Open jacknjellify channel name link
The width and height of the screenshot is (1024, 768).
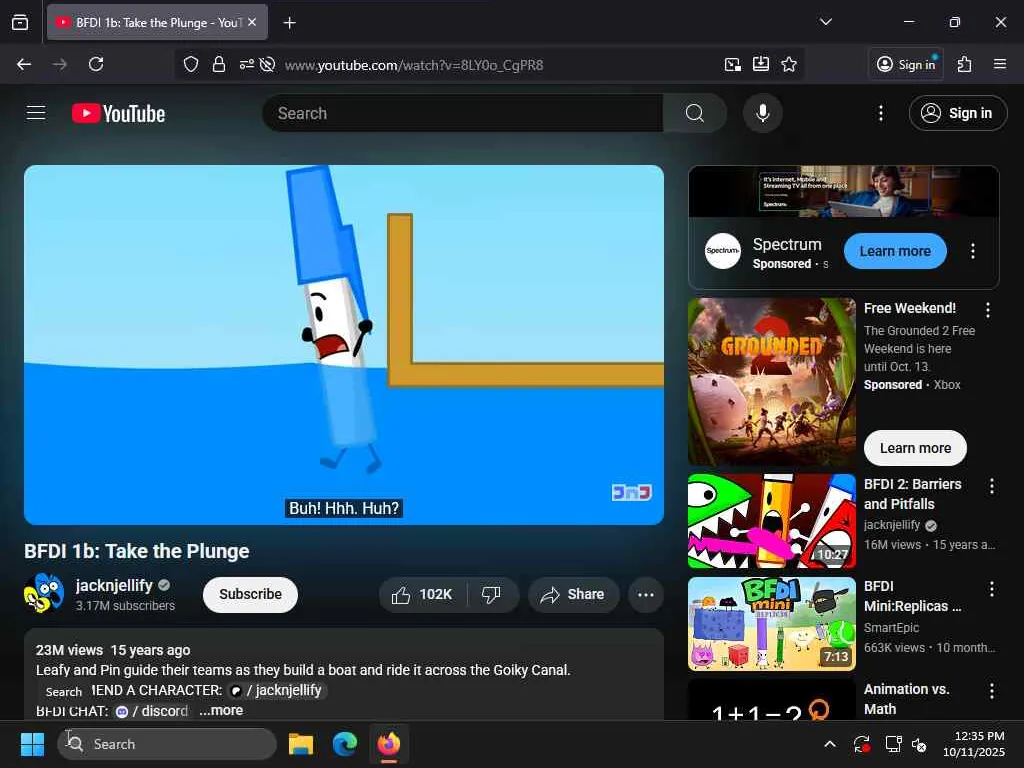click(114, 585)
